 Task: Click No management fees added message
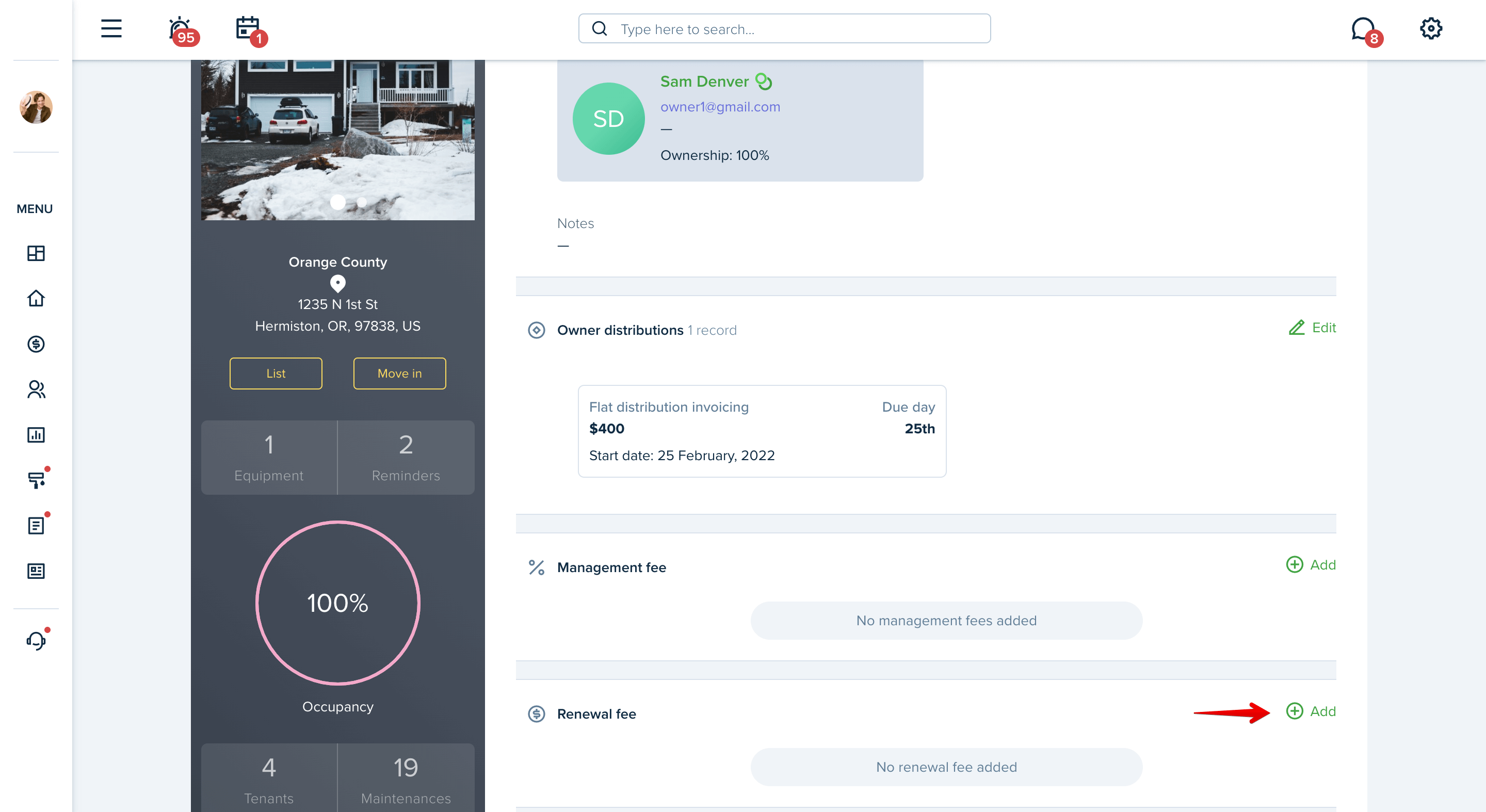tap(946, 621)
